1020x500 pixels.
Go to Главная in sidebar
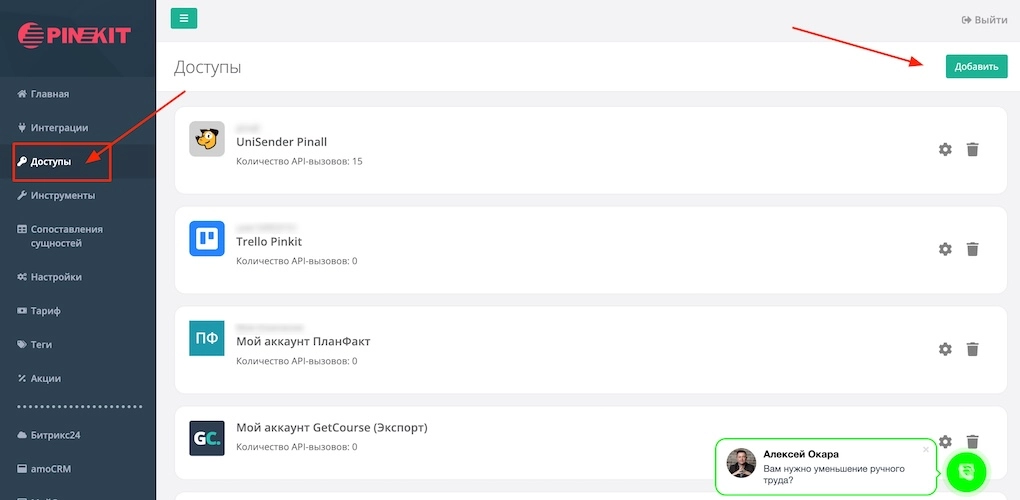tap(49, 94)
